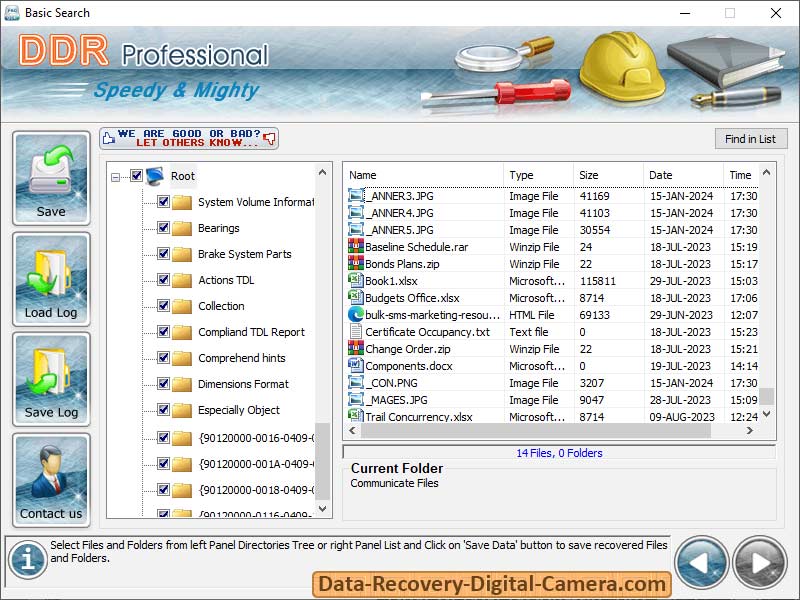Image resolution: width=800 pixels, height=600 pixels.
Task: Select the Trail Concurrency.xlsx file row
Action: (x=553, y=416)
